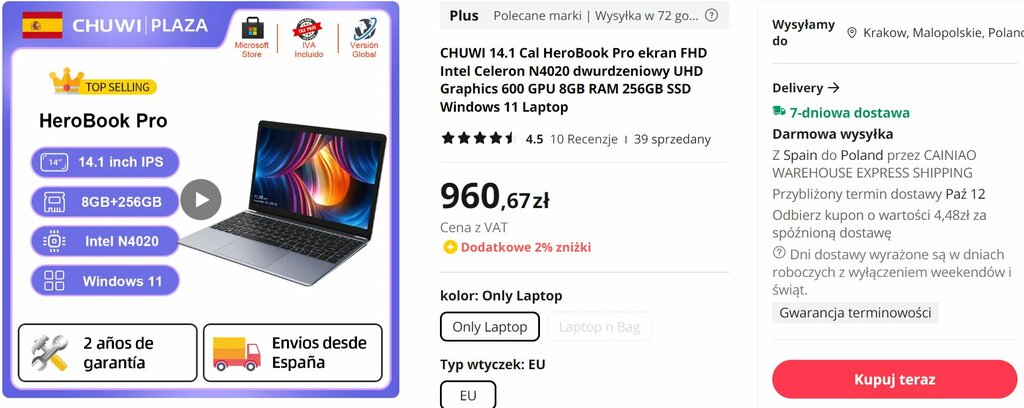Click the yellow coin icon by Dodatkowe 2% zniżki

pos(449,247)
